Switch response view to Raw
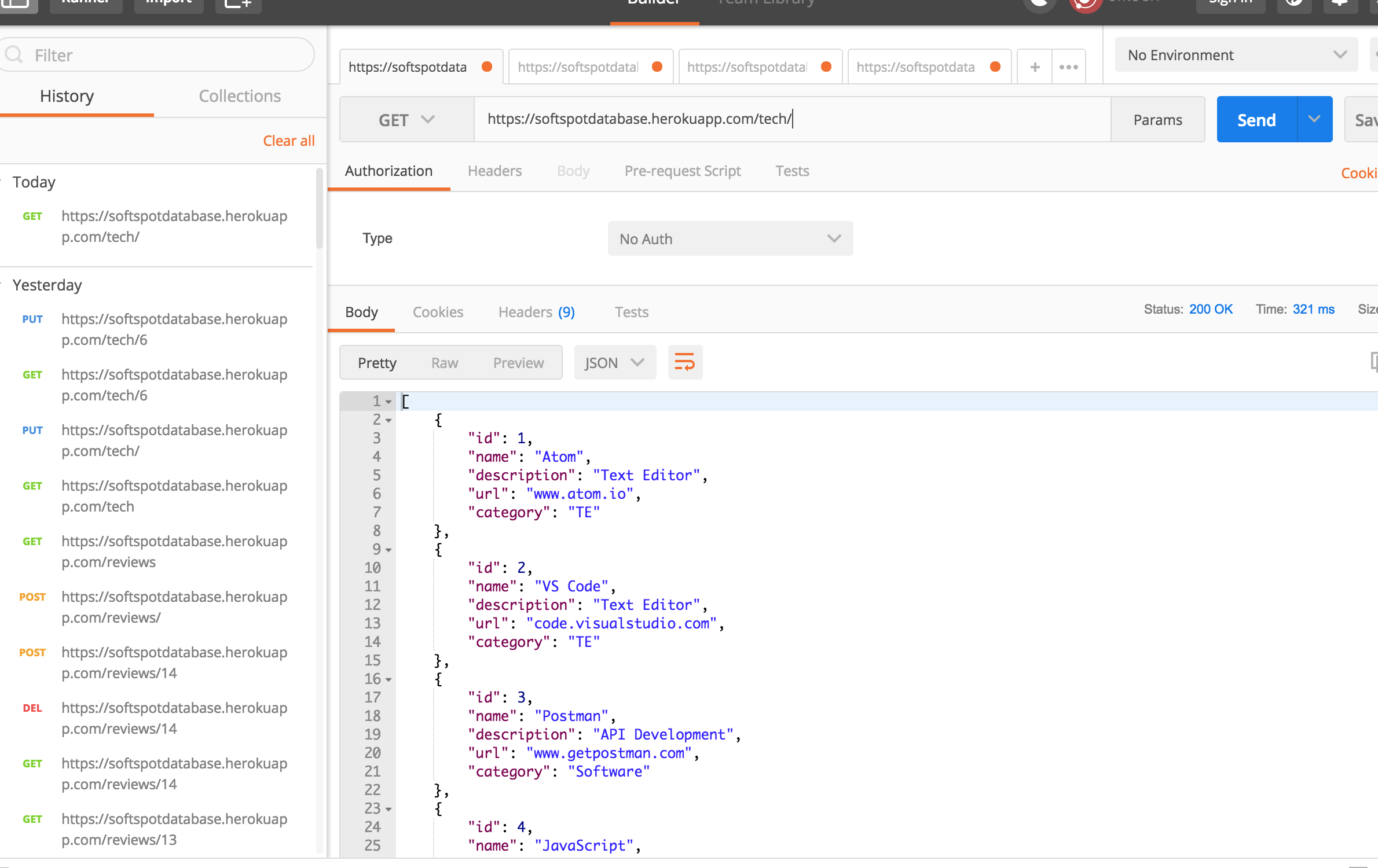Image resolution: width=1378 pixels, height=868 pixels. (445, 363)
